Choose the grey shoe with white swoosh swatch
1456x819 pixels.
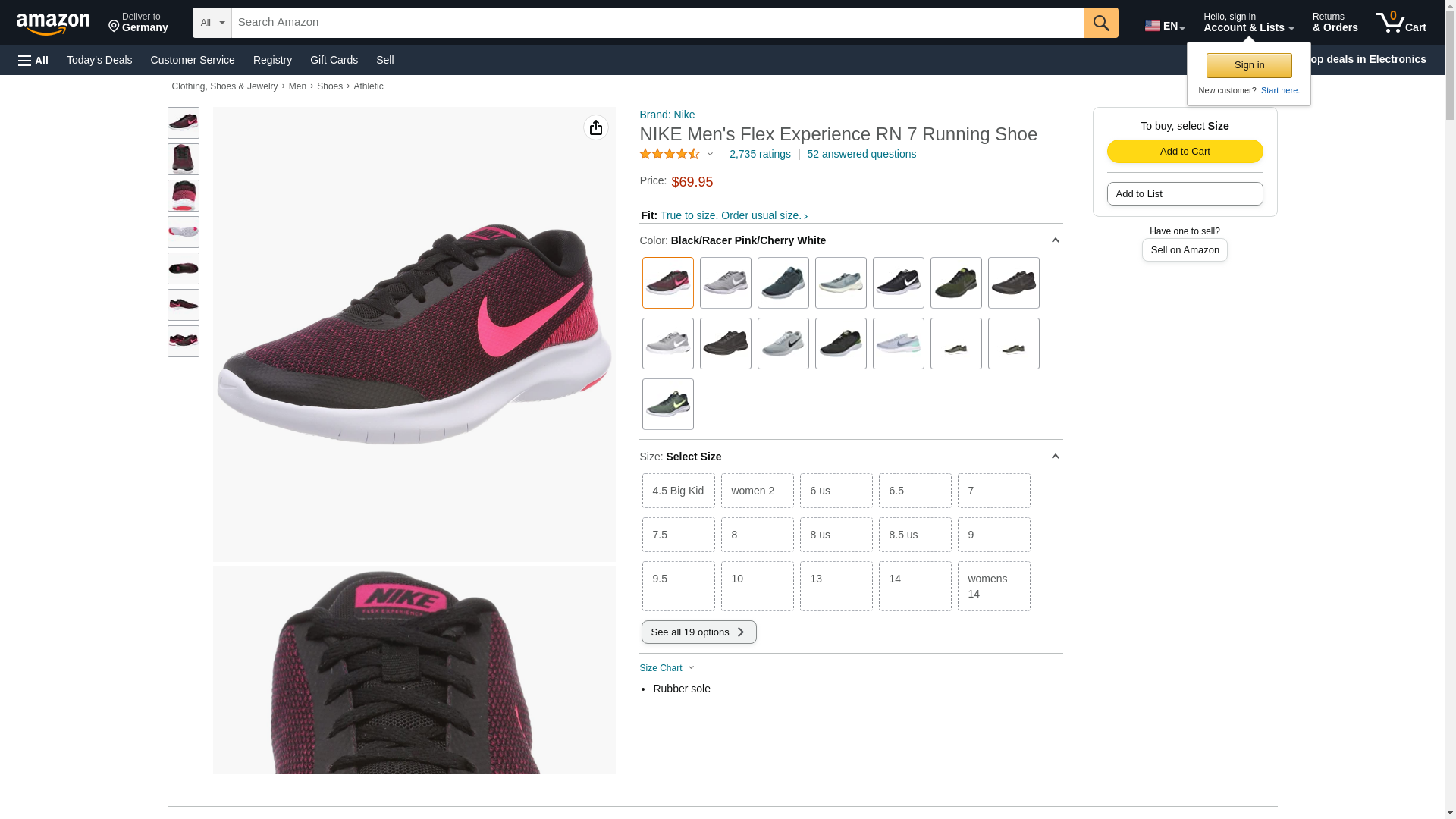[725, 283]
